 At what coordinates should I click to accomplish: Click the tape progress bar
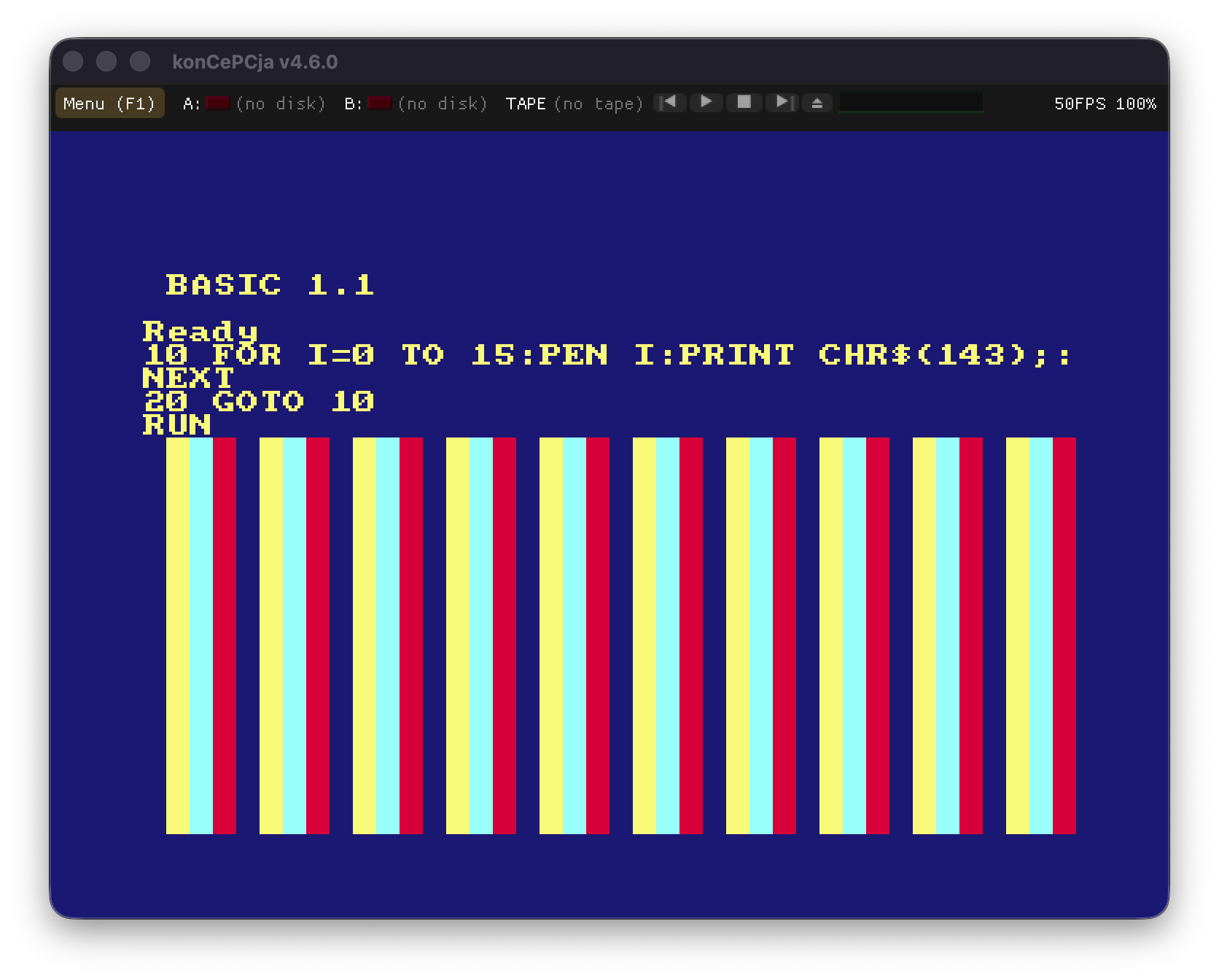pos(911,103)
